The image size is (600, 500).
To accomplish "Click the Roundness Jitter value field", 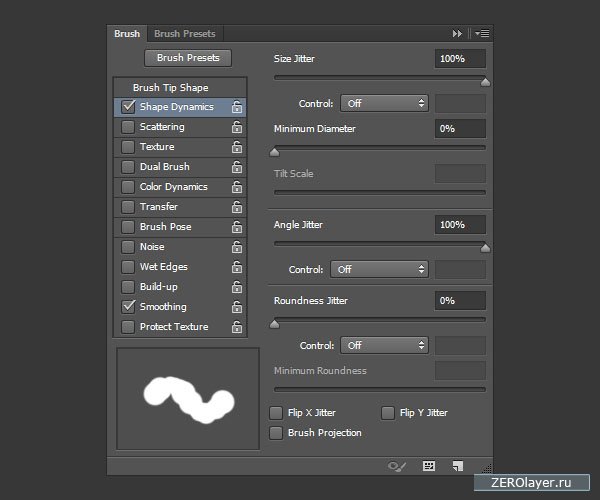I will pos(460,301).
